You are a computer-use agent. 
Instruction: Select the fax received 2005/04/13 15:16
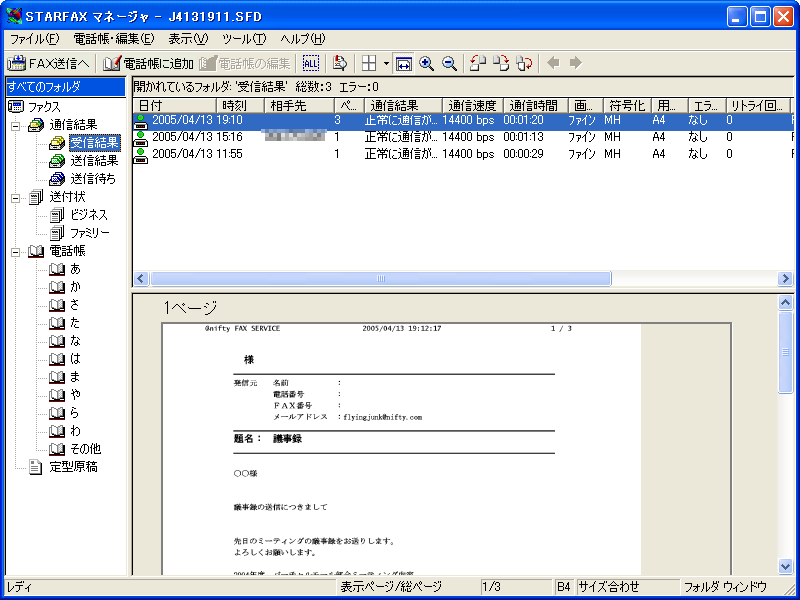(463, 137)
